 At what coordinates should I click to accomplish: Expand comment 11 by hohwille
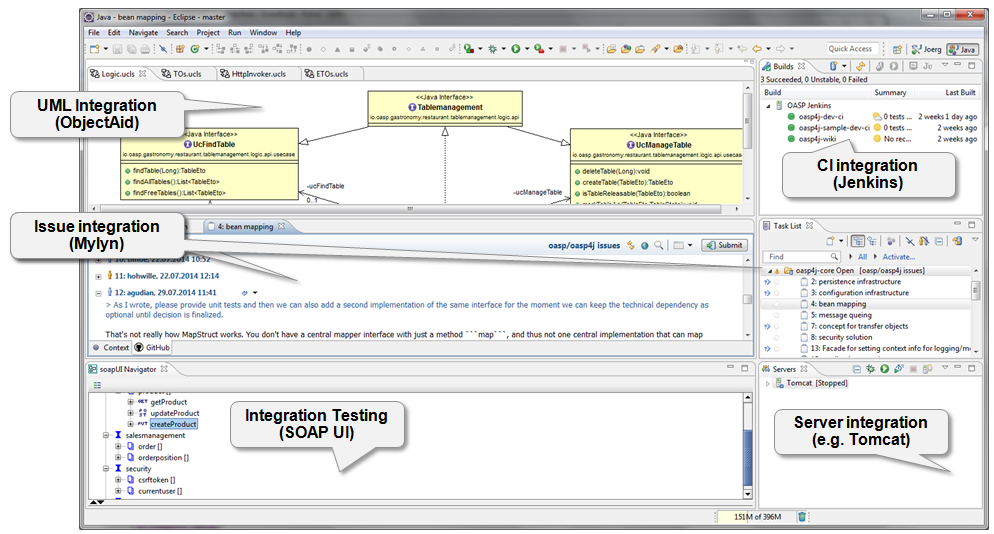98,277
